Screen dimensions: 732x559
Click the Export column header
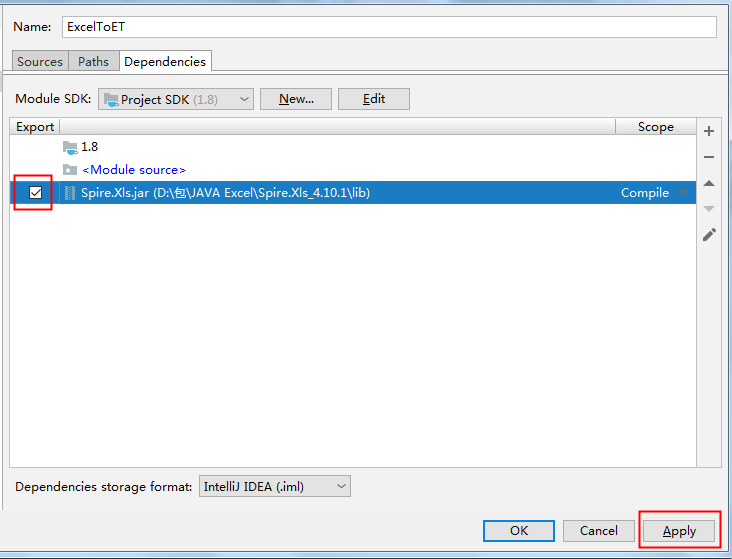click(35, 127)
